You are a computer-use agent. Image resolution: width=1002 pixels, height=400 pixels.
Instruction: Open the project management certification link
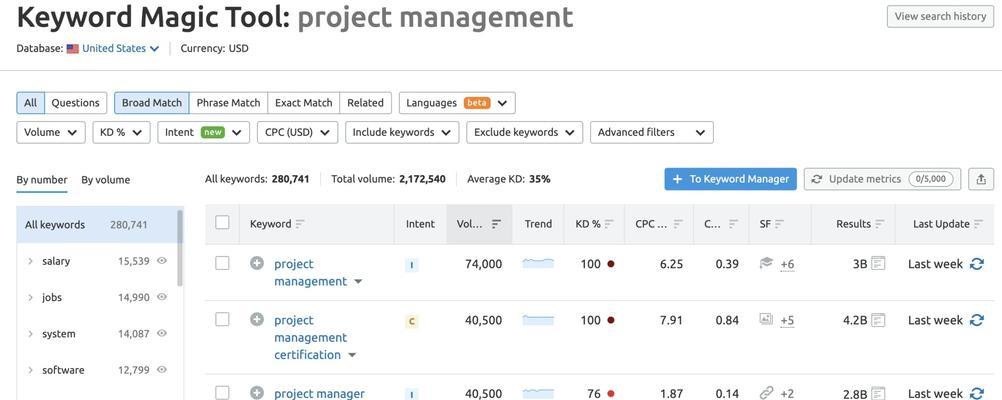pos(311,337)
